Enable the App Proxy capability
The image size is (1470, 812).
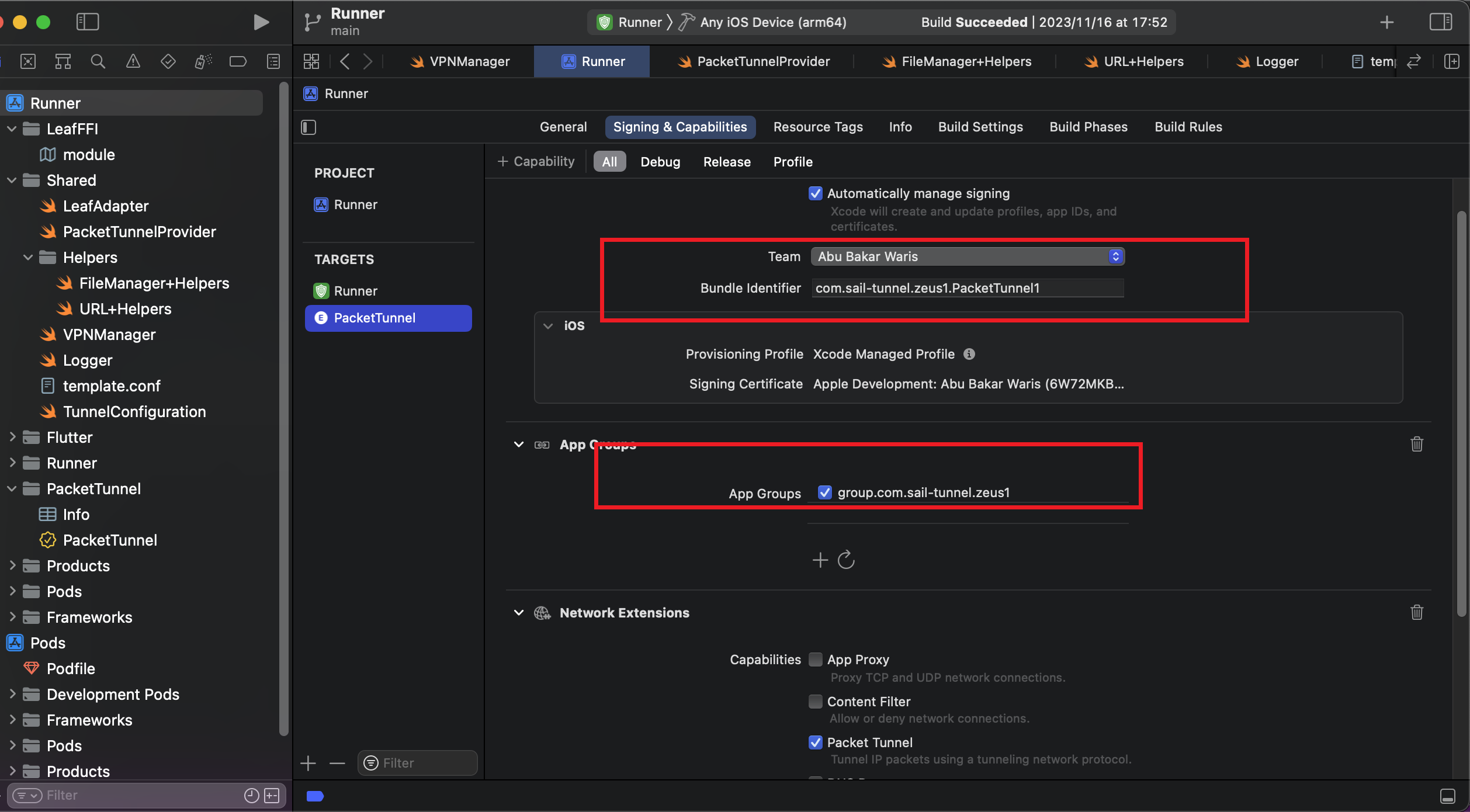tap(815, 660)
